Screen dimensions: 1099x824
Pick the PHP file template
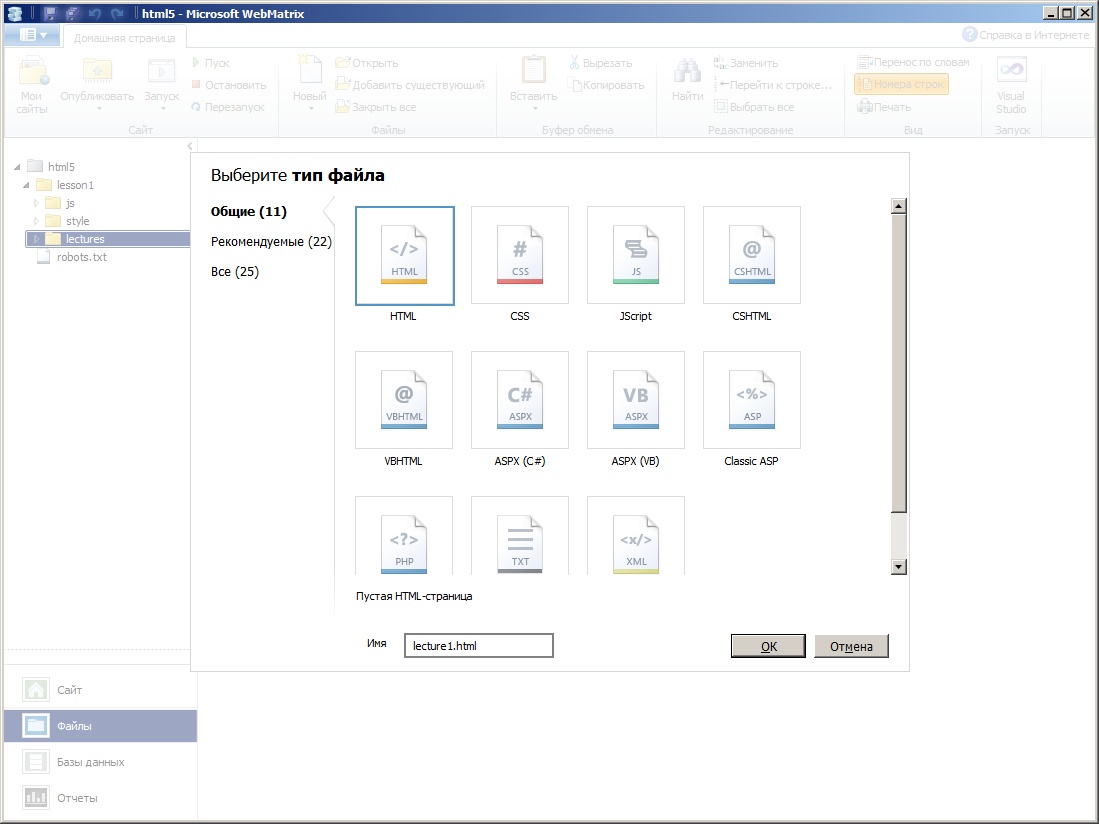point(404,536)
